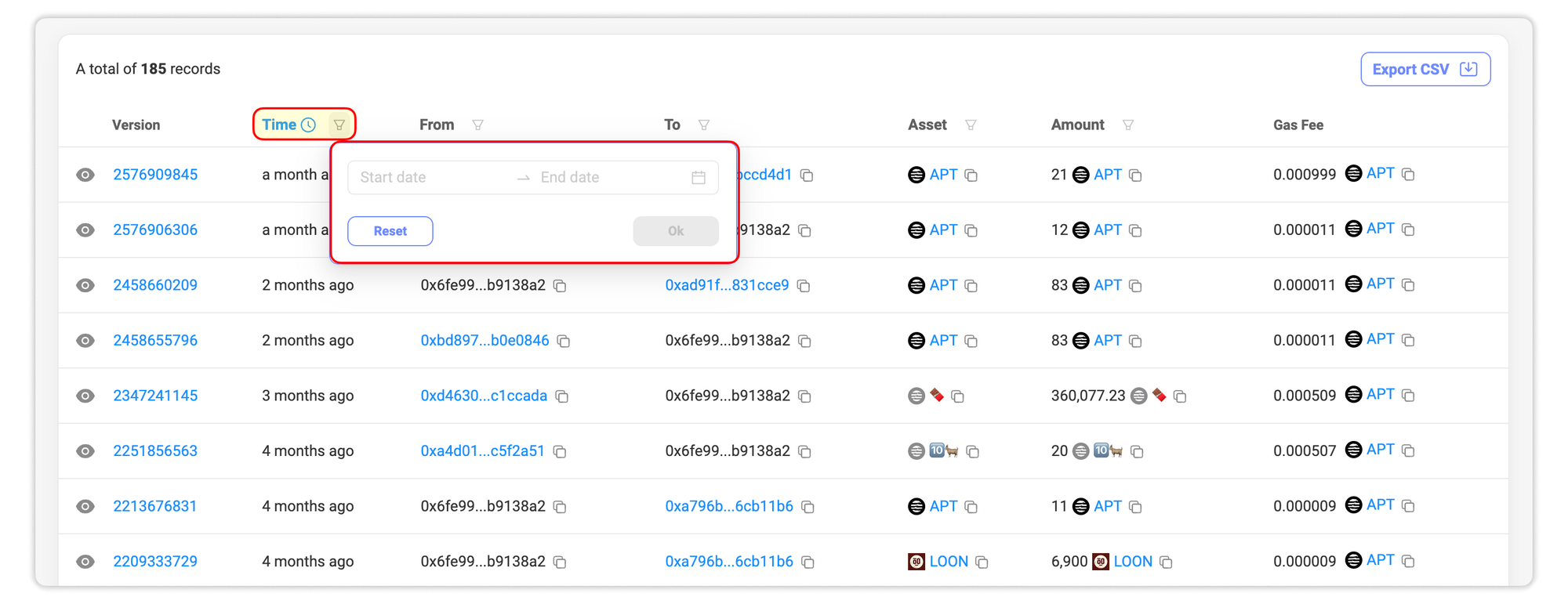Viewport: 1568px width, 604px height.
Task: Copy the 360,077.23 amount asset
Action: [x=1180, y=396]
